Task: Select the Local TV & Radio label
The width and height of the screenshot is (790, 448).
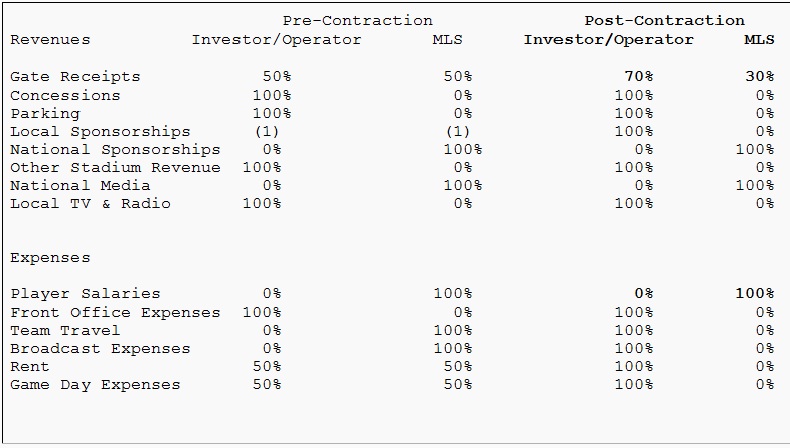Action: point(90,204)
